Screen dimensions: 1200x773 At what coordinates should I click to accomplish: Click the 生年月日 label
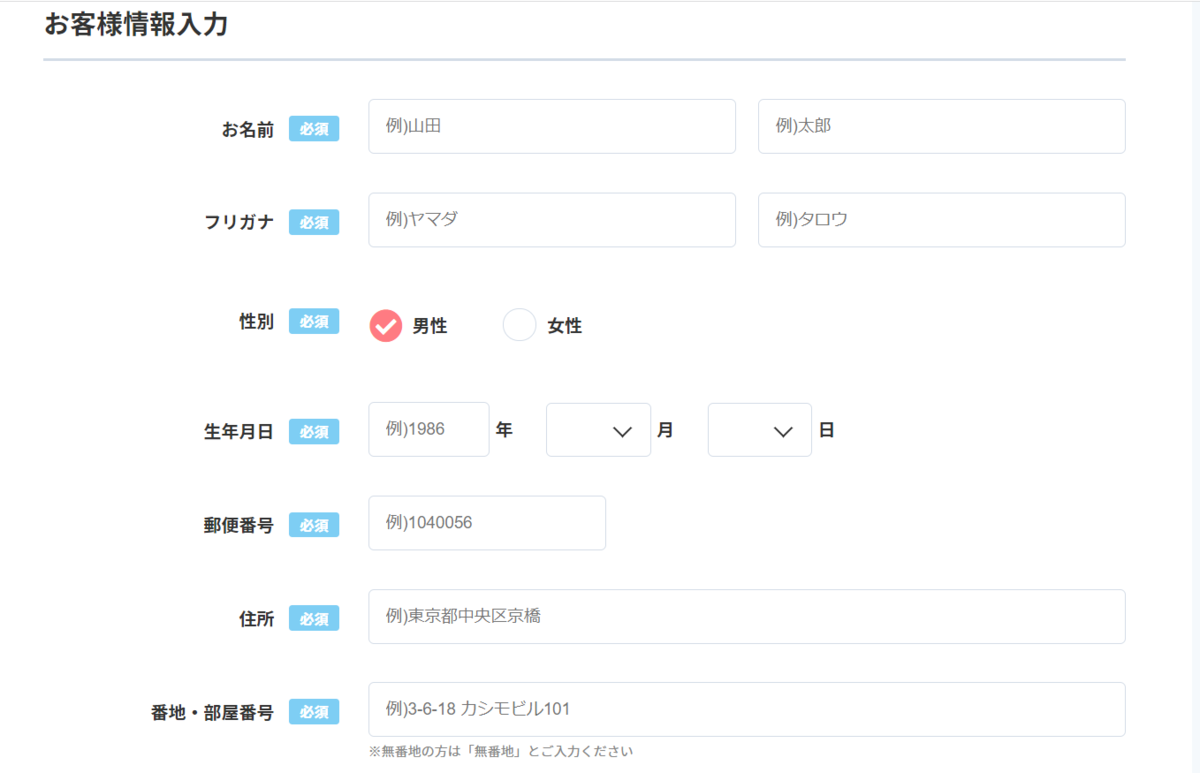click(239, 432)
